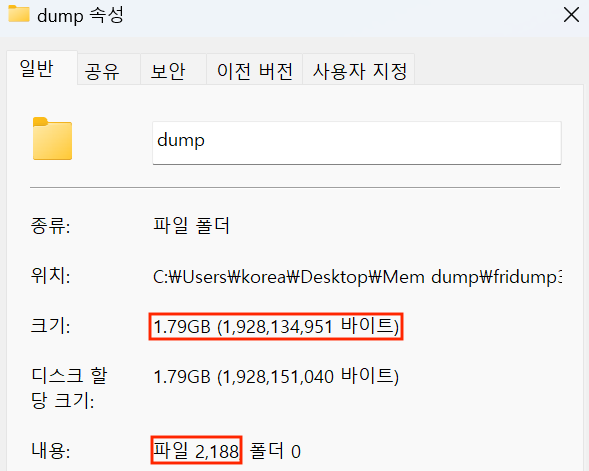Image resolution: width=589 pixels, height=471 pixels.
Task: Click the 크기: label
Action: [50, 326]
